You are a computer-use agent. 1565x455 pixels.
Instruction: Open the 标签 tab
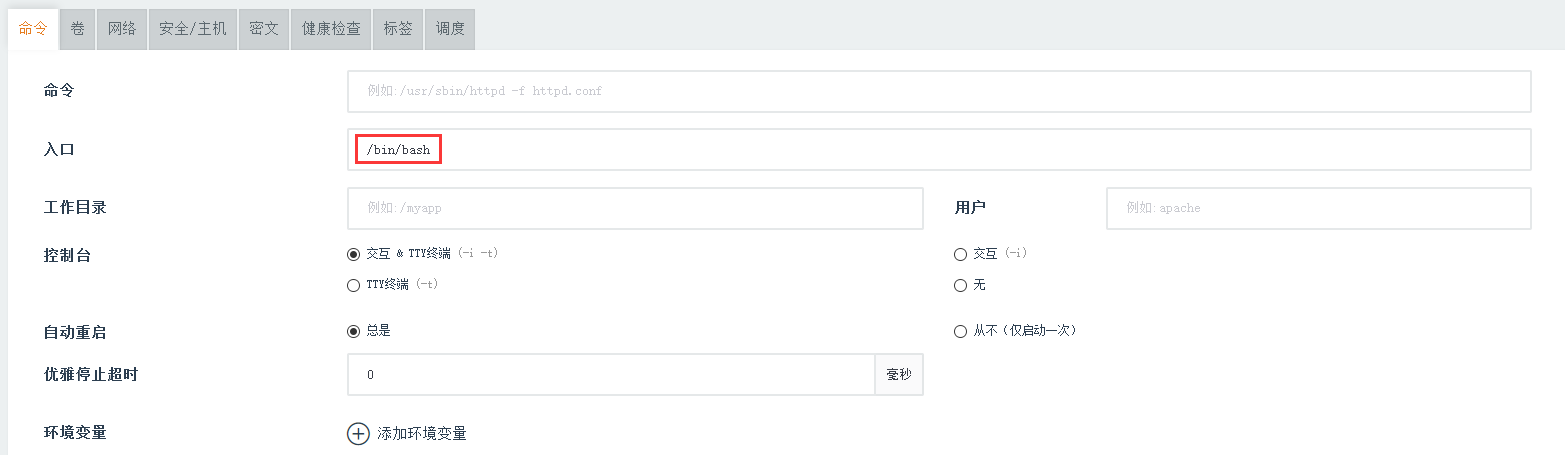point(398,29)
